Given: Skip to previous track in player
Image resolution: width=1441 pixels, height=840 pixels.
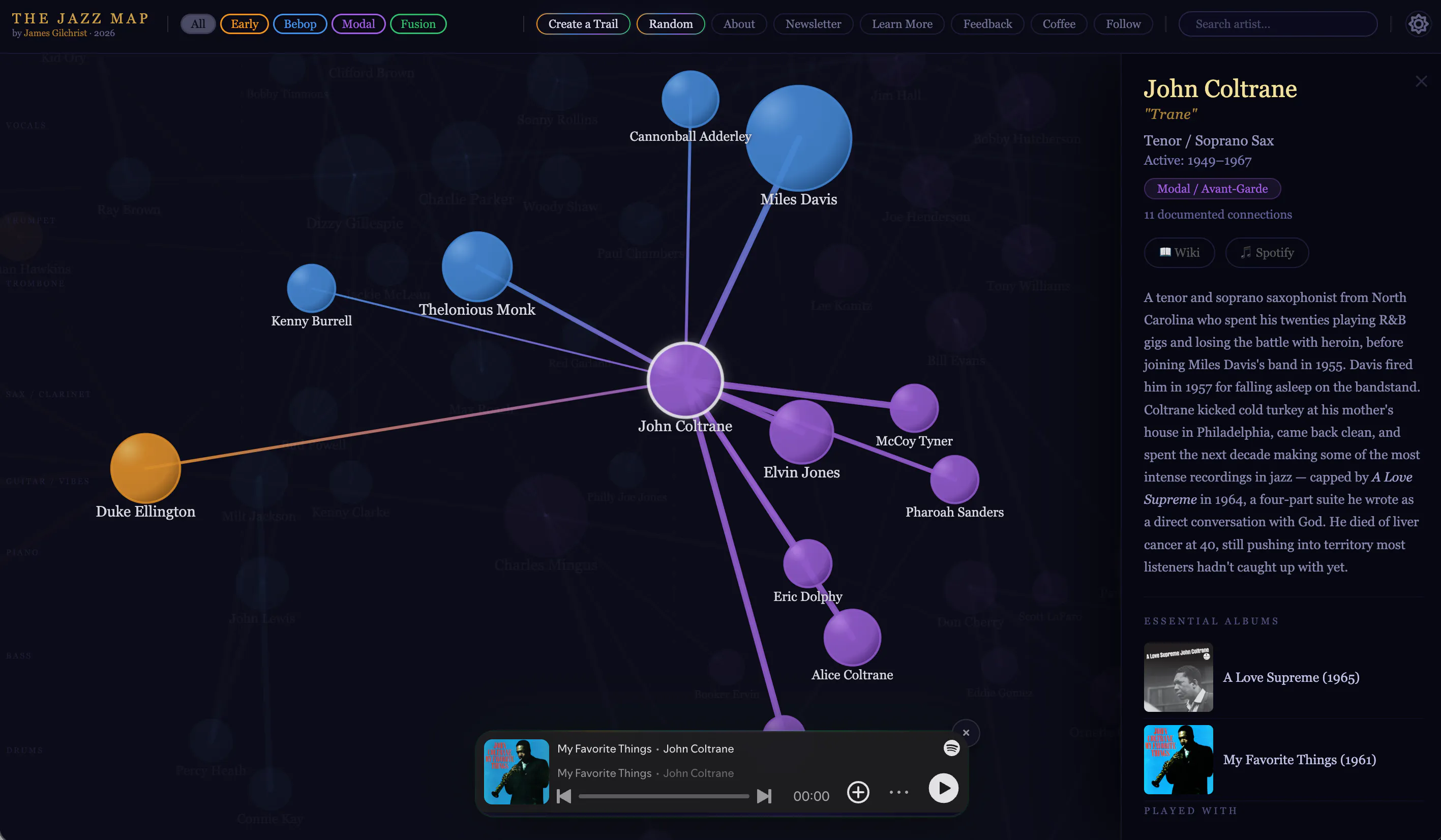Looking at the screenshot, I should tap(564, 796).
